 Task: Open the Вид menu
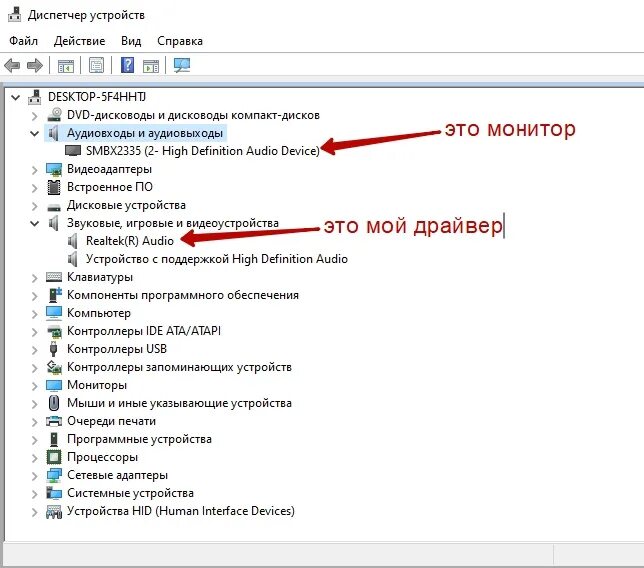tap(131, 41)
